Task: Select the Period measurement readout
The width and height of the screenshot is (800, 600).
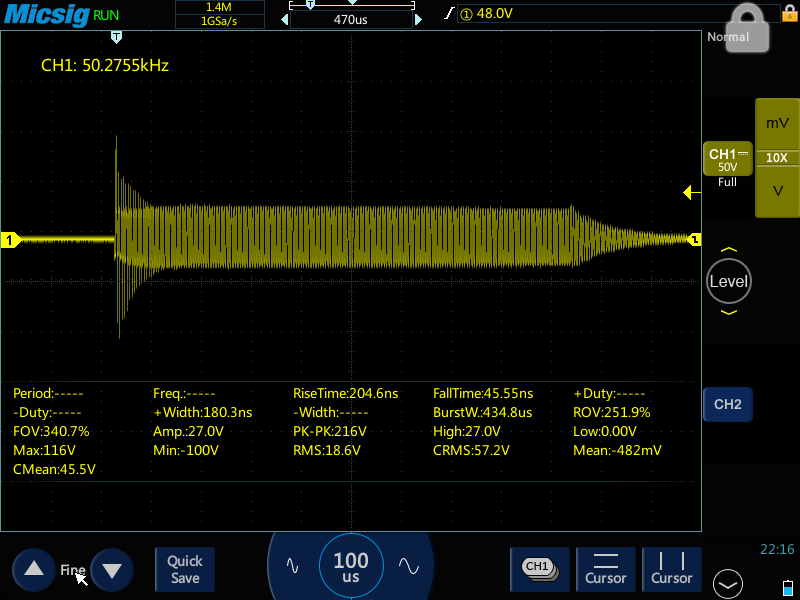Action: 48,393
